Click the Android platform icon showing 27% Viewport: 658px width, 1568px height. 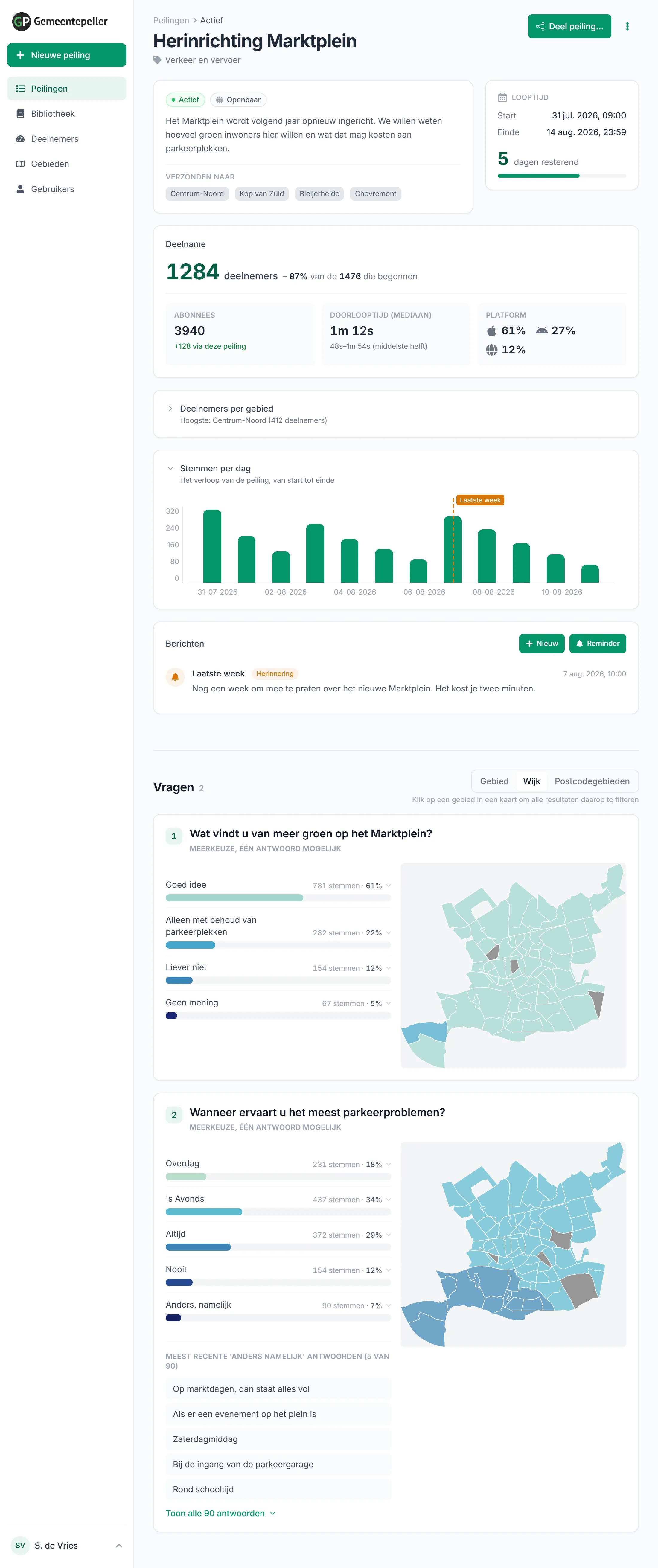(x=541, y=330)
